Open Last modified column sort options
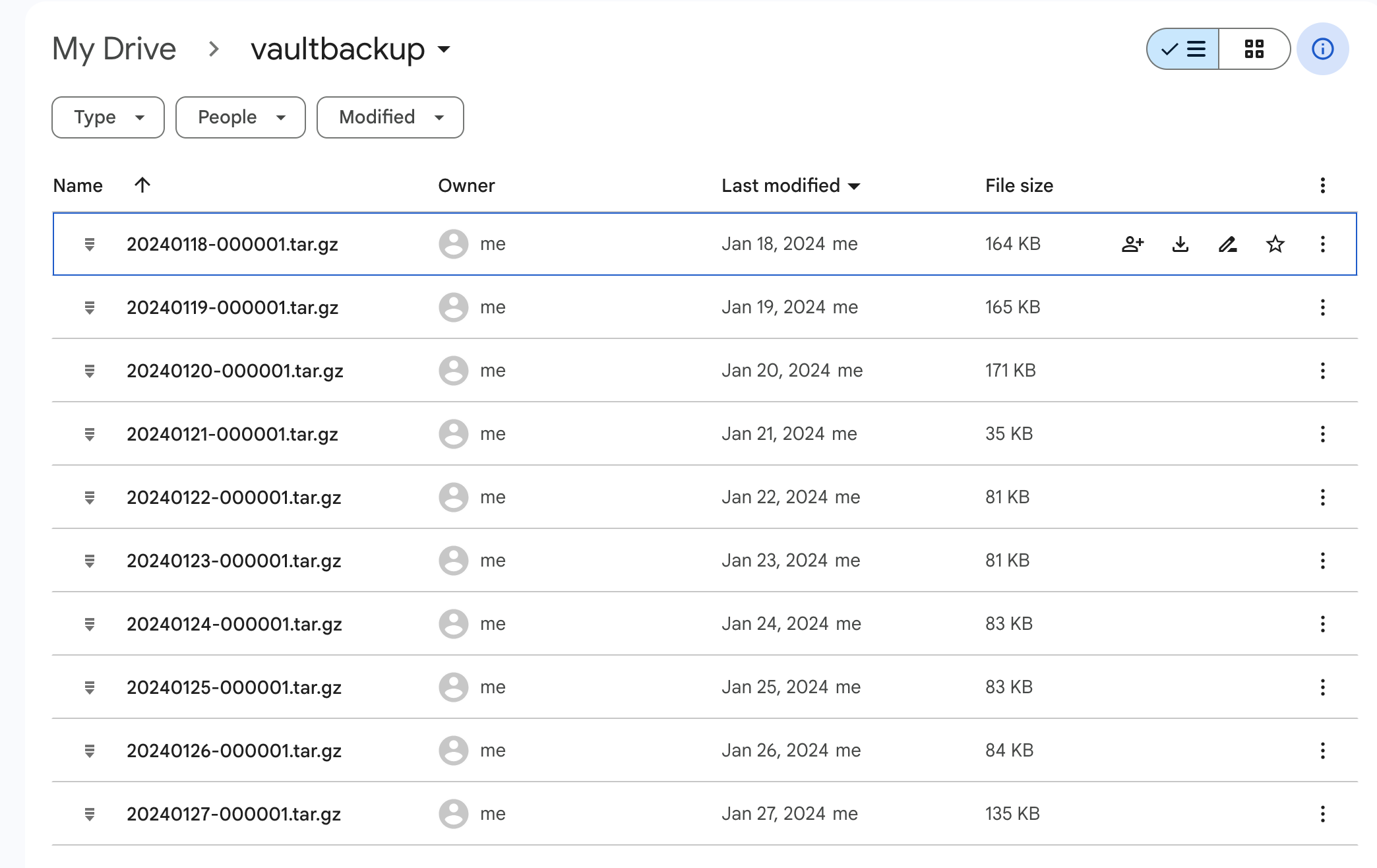Image resolution: width=1377 pixels, height=868 pixels. 791,185
